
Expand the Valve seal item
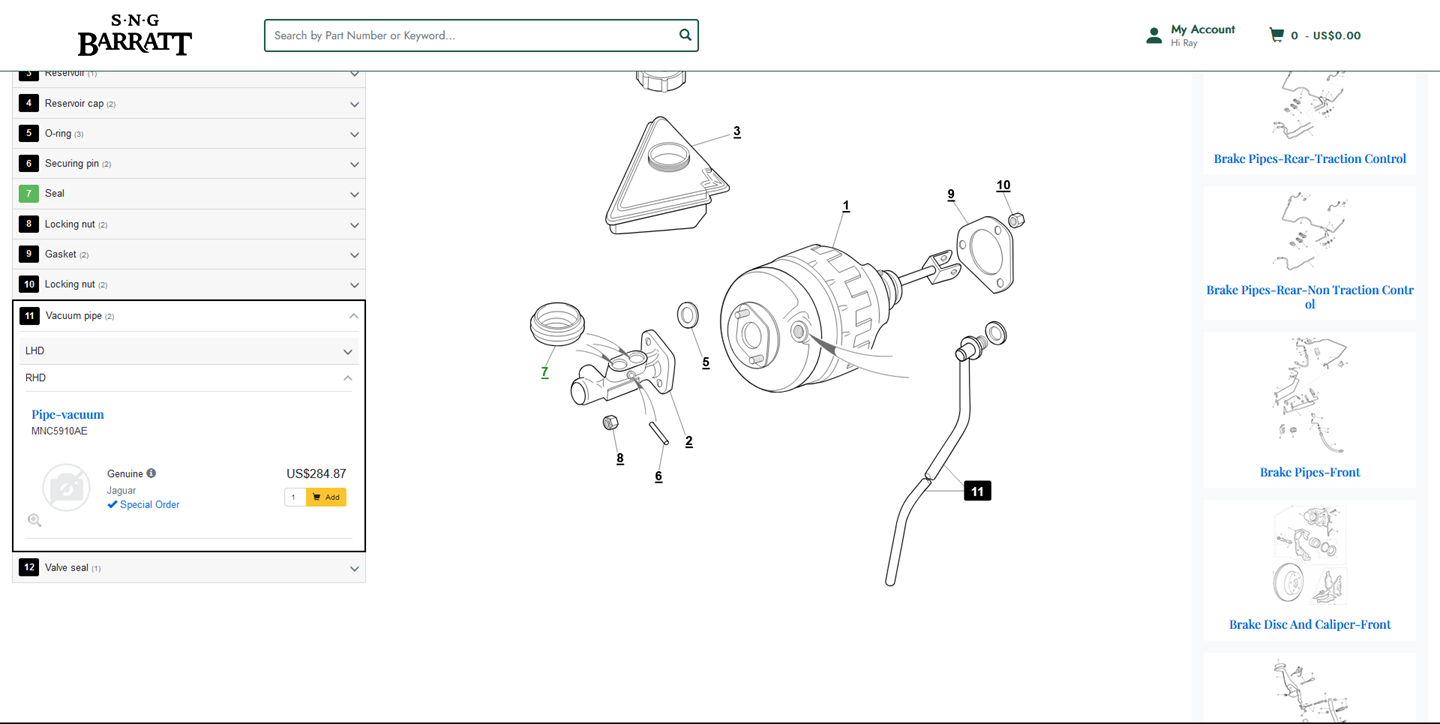(354, 569)
